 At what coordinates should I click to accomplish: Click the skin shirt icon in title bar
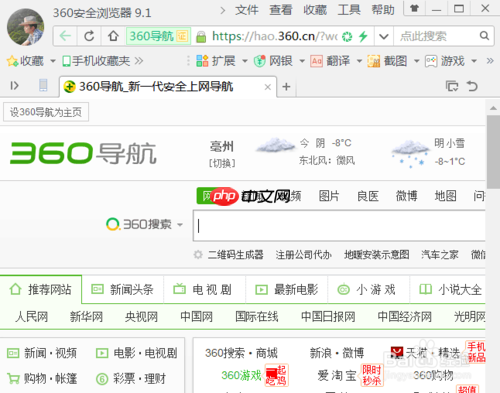point(414,8)
